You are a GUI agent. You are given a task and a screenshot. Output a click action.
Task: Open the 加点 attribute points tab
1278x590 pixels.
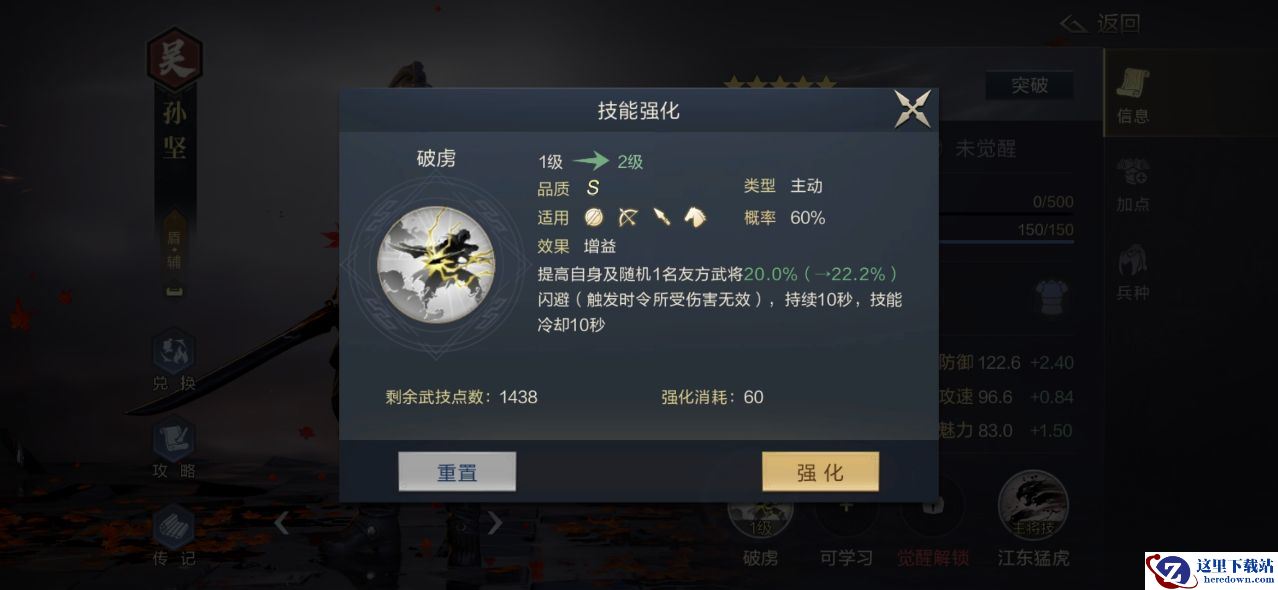pos(1133,184)
